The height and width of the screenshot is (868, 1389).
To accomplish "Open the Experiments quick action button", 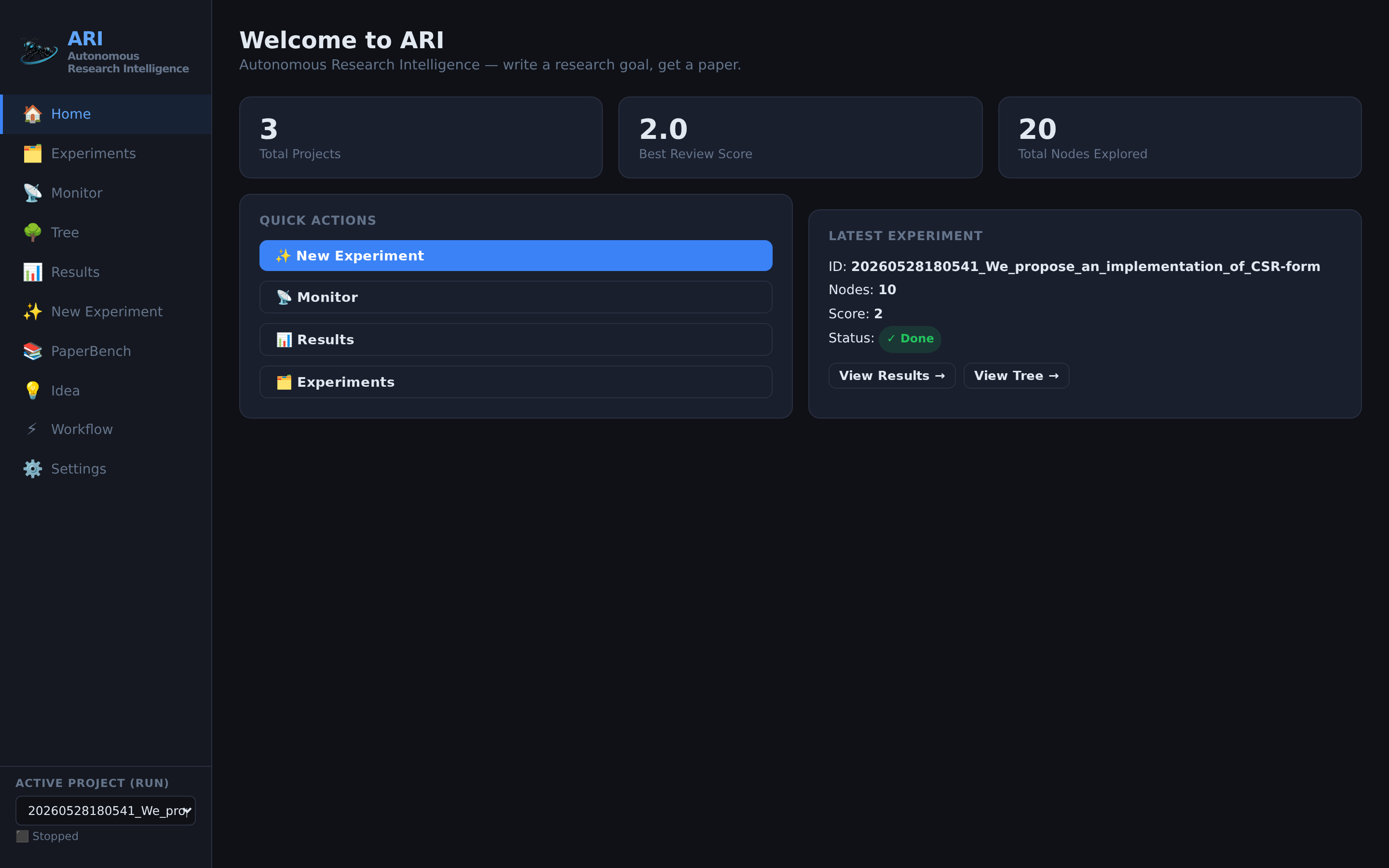I will [516, 382].
